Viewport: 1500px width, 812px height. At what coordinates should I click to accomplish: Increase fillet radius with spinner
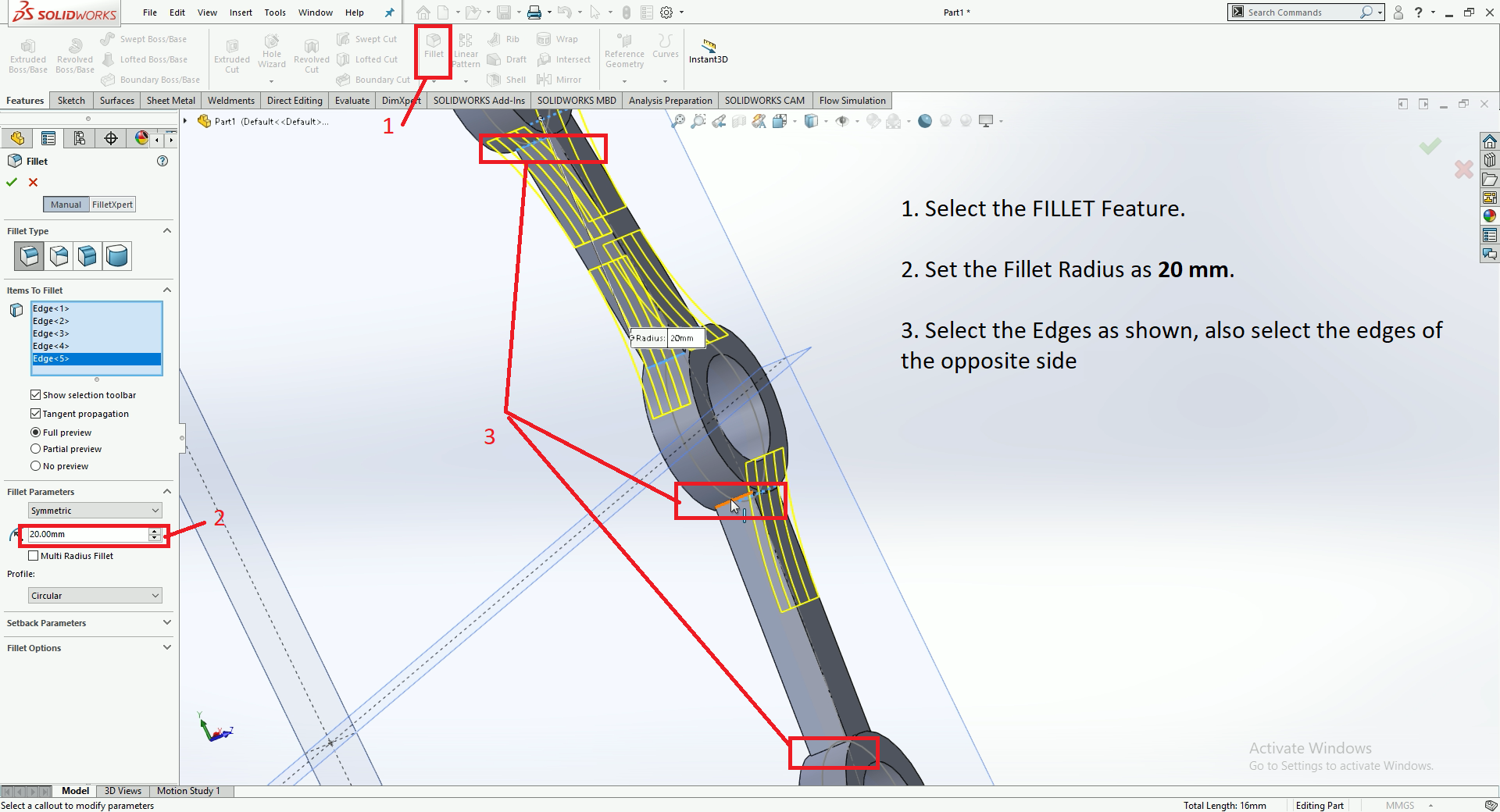tap(155, 531)
